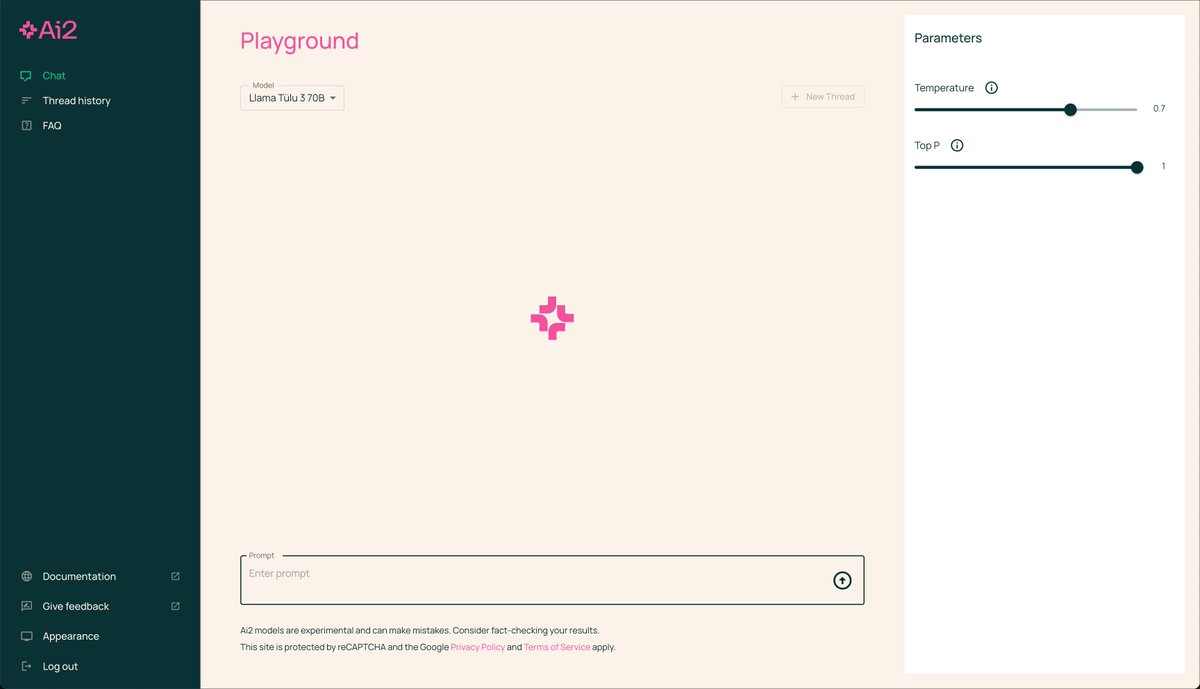Open the Llama Tülu 3 70B model dropdown
Viewport: 1200px width, 689px height.
[x=292, y=98]
